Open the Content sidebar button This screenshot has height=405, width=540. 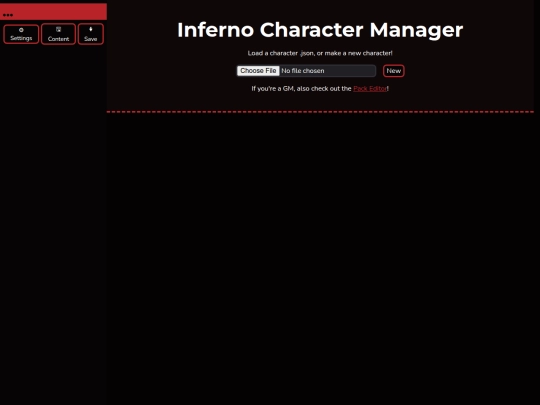click(58, 34)
